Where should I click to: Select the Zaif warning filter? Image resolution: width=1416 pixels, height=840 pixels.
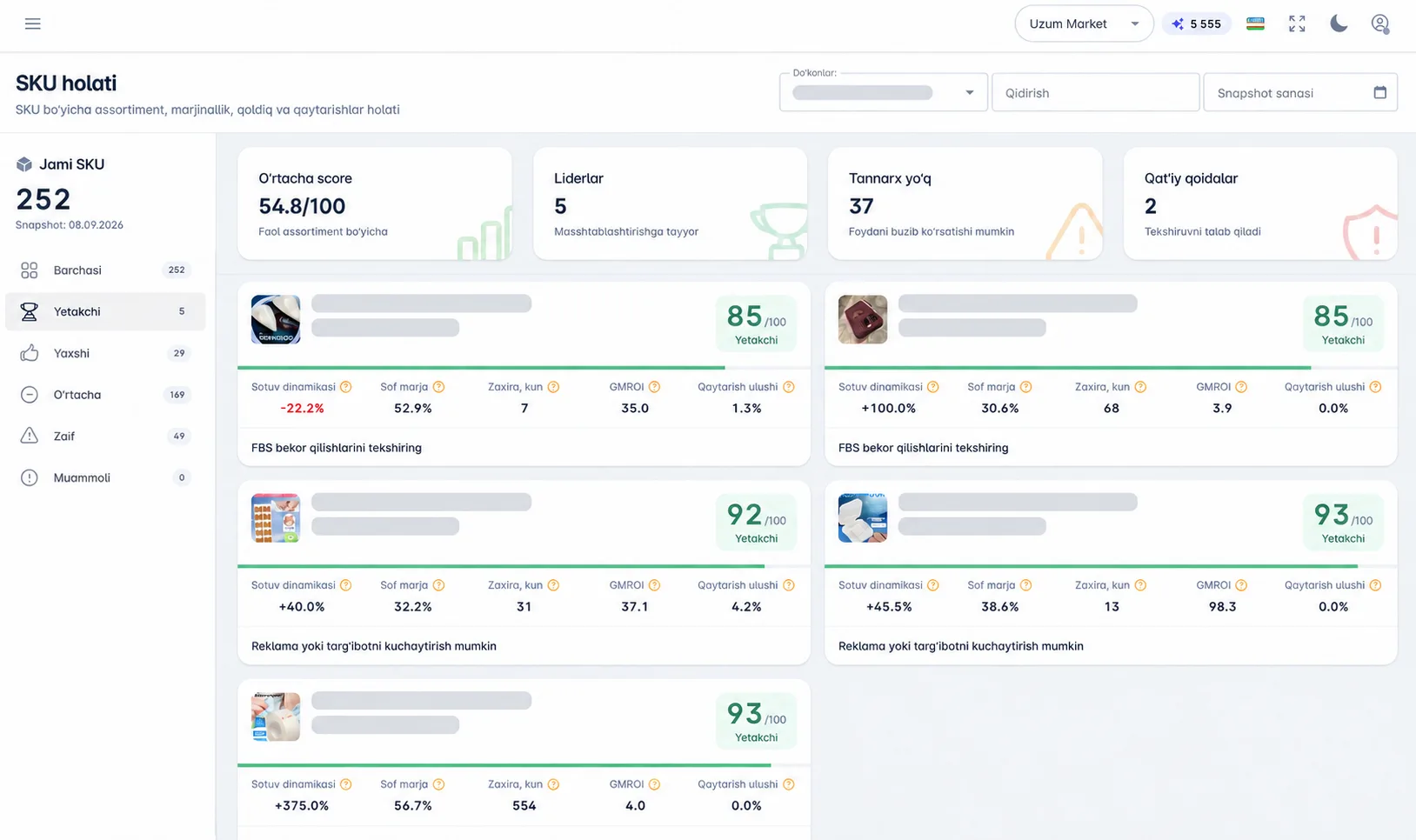point(105,436)
